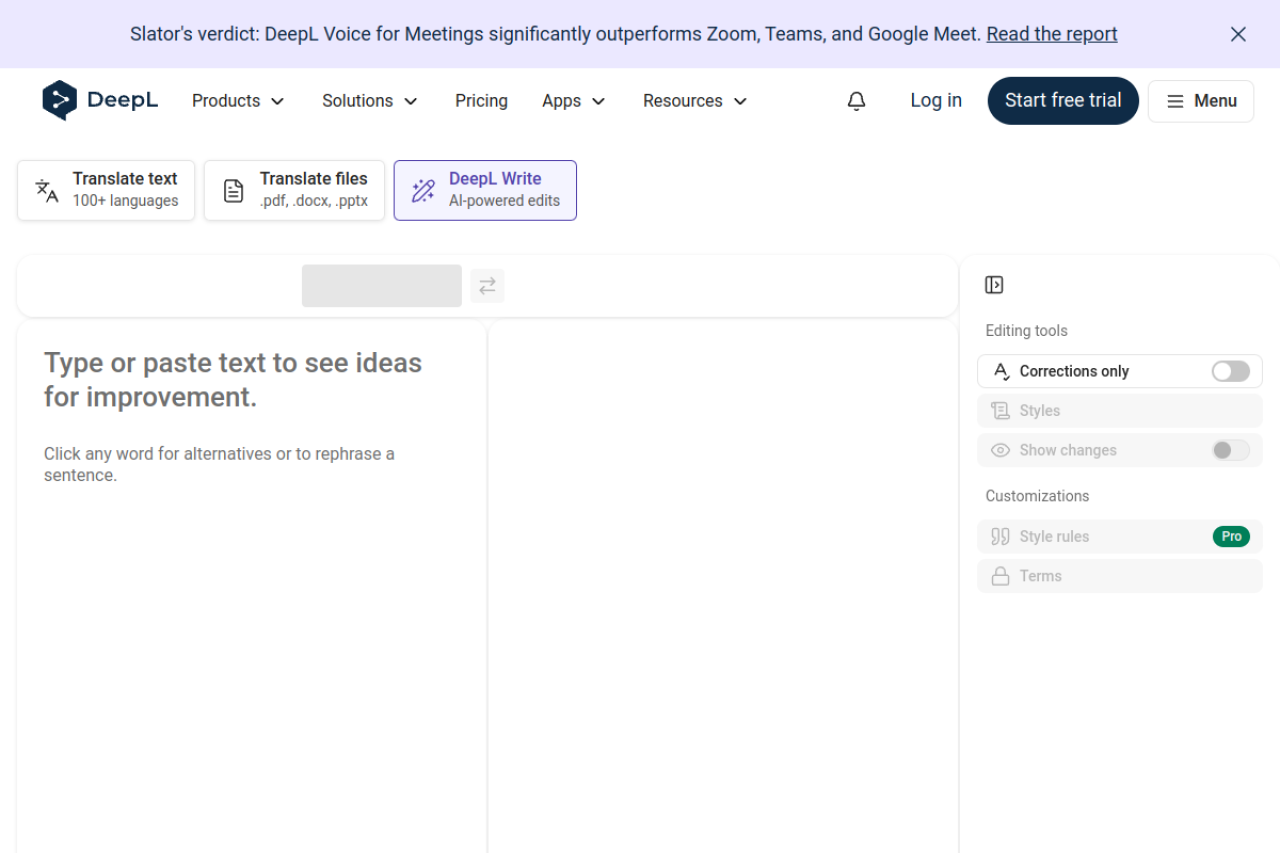The image size is (1280, 853).
Task: Click the Styles scroll icon
Action: tap(1000, 411)
